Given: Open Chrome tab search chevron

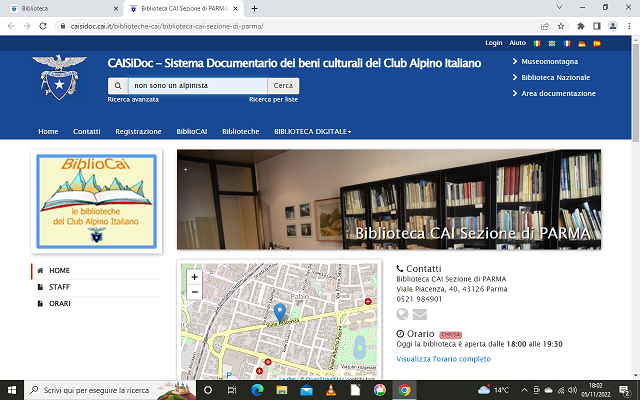Looking at the screenshot, I should pyautogui.click(x=559, y=8).
